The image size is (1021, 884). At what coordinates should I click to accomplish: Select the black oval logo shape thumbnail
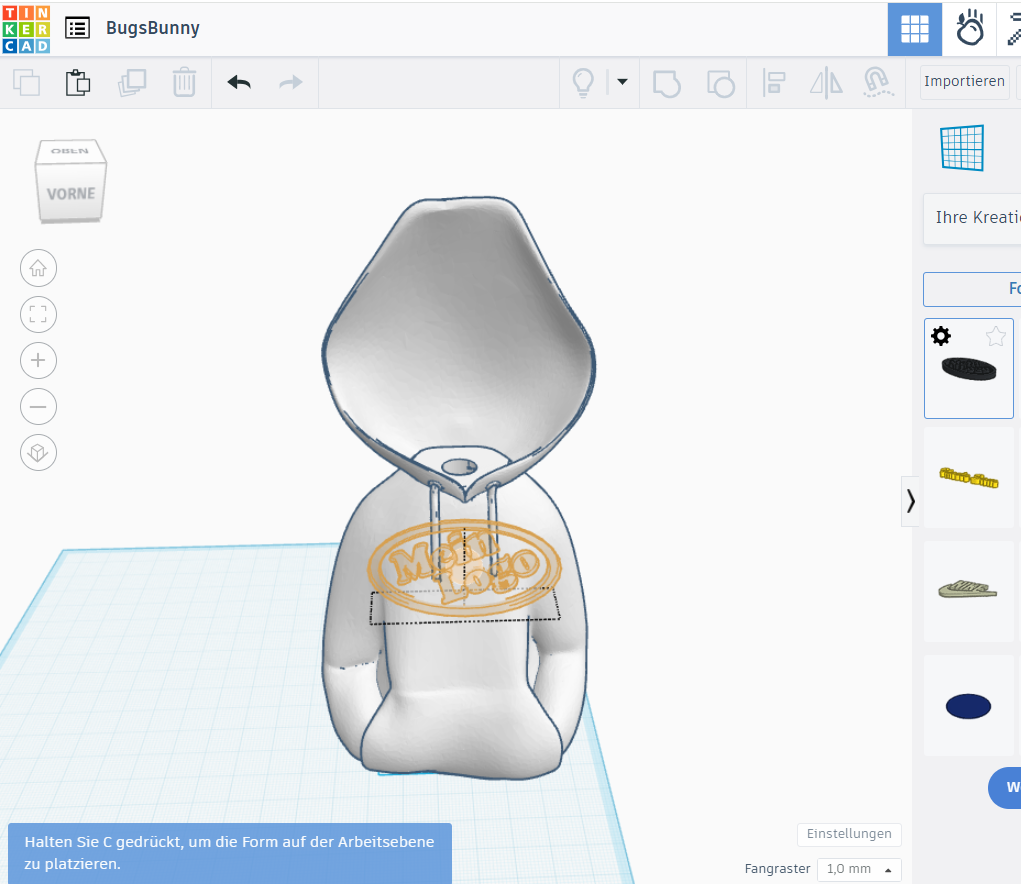tap(969, 369)
